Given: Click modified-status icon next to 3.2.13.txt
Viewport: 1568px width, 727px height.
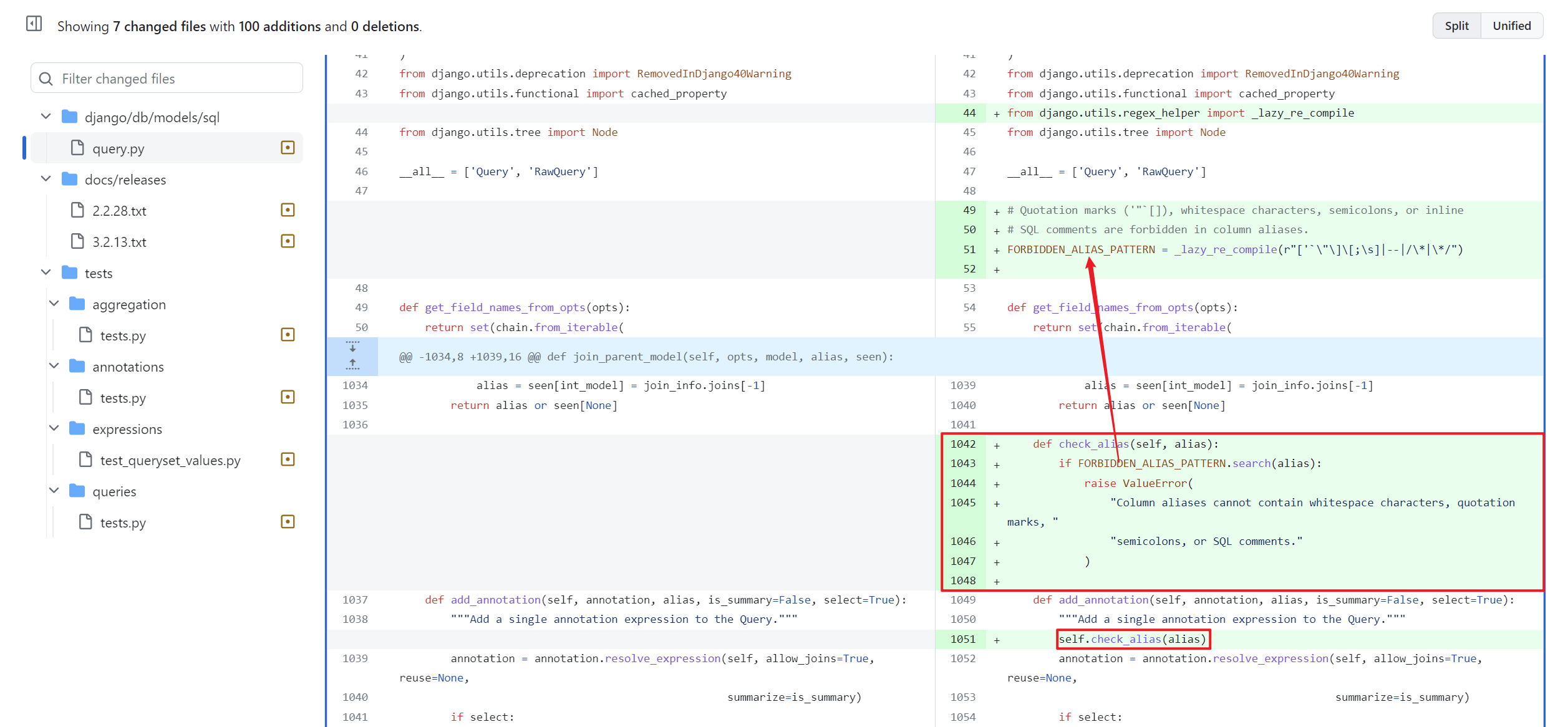Looking at the screenshot, I should coord(288,241).
